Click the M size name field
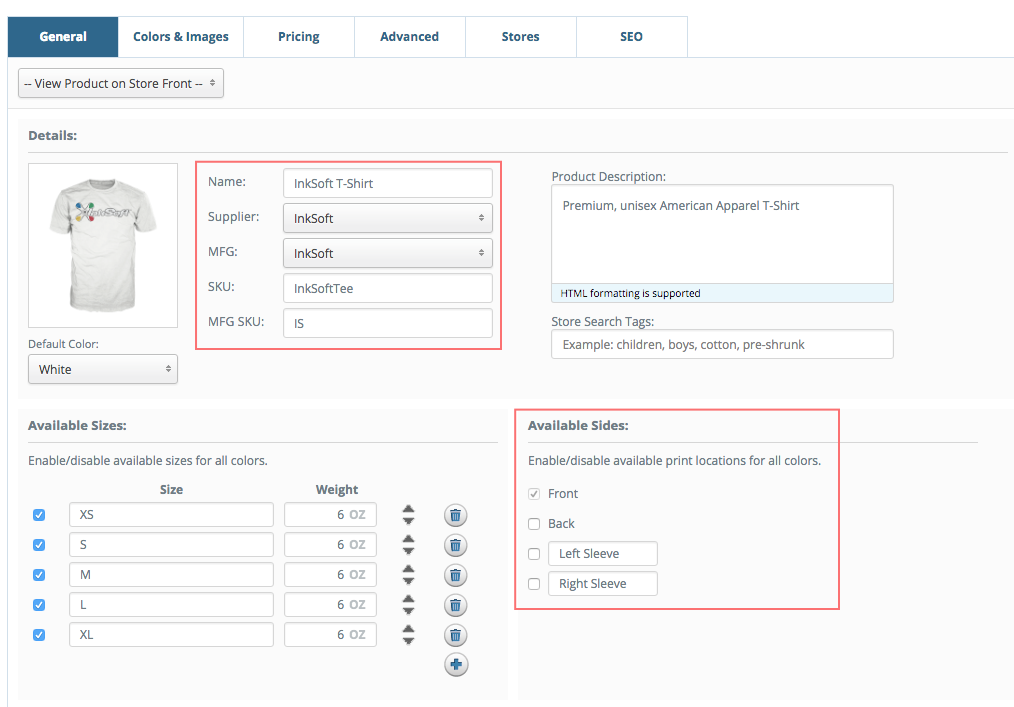 (171, 574)
